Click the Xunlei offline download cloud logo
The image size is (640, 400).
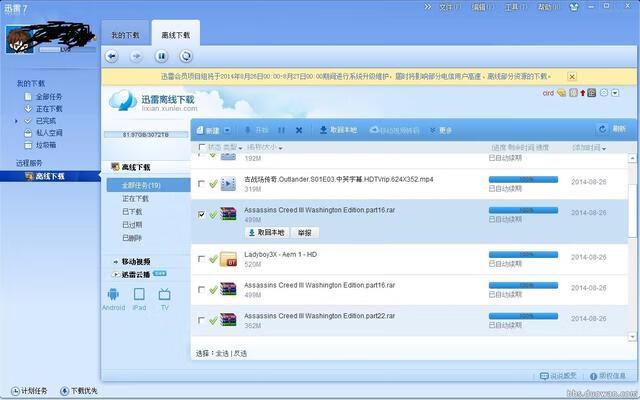pos(122,100)
